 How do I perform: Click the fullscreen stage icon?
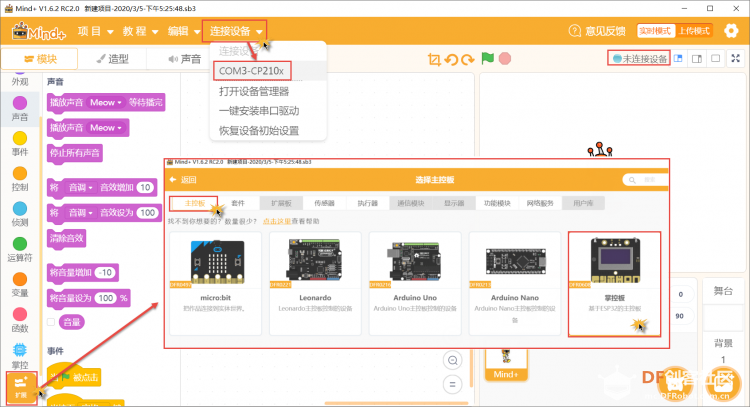(x=736, y=58)
